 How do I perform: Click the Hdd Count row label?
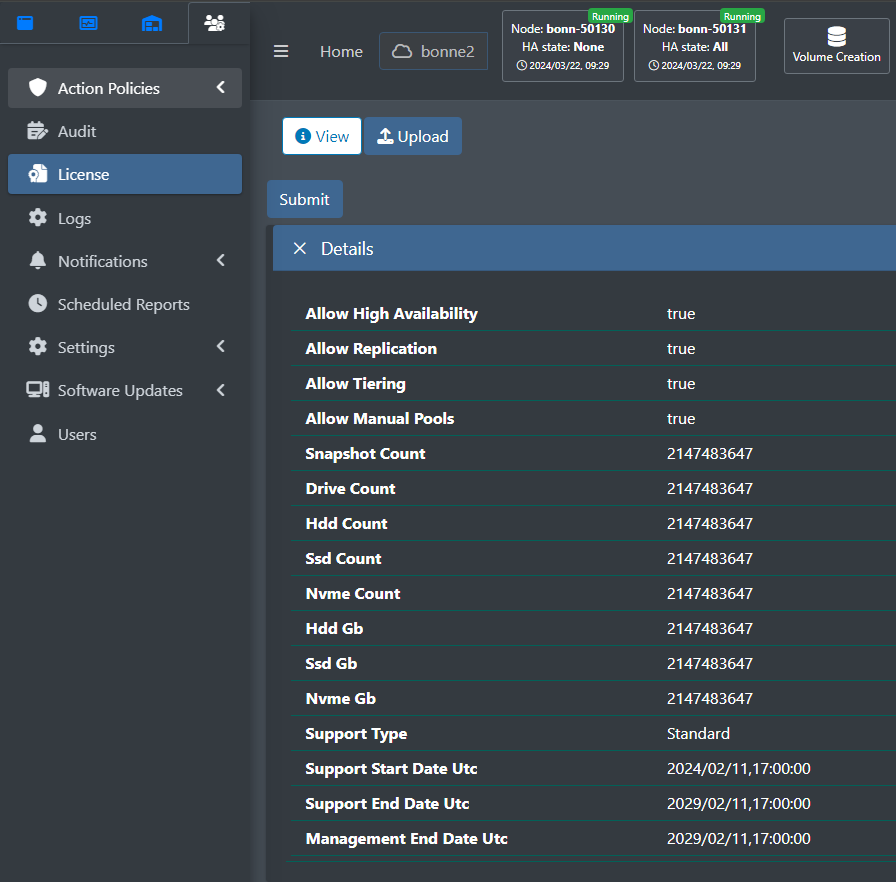(x=346, y=523)
